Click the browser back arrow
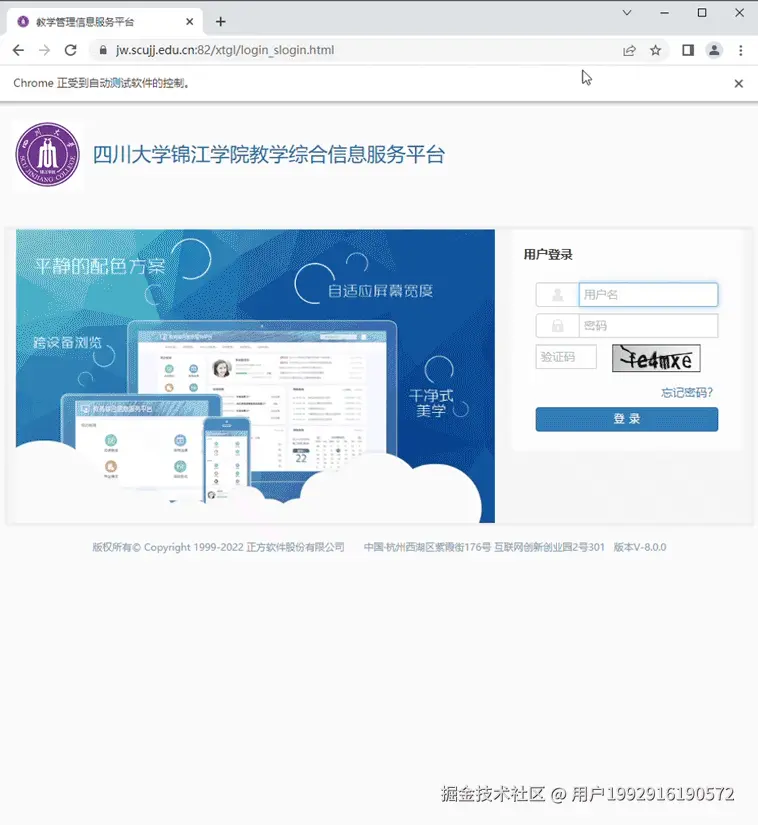The image size is (758, 825). pos(18,50)
